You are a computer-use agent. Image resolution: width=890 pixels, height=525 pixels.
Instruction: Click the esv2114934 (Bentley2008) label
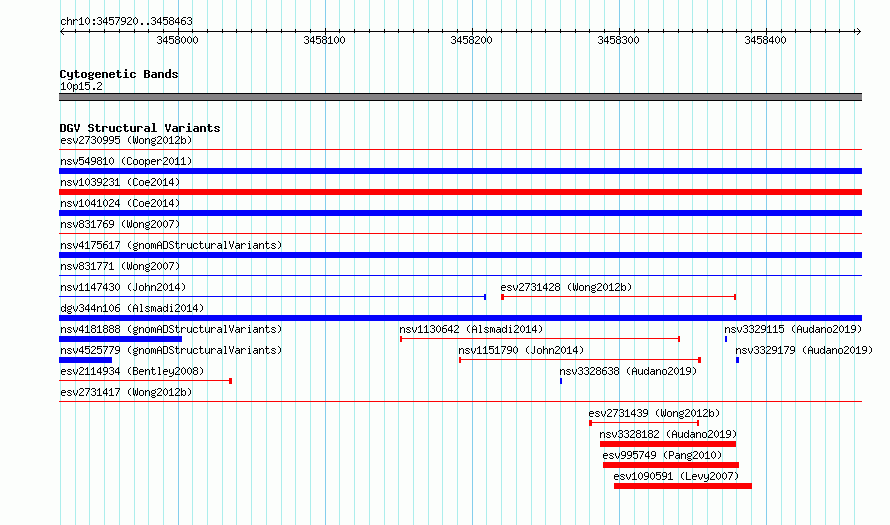click(132, 371)
